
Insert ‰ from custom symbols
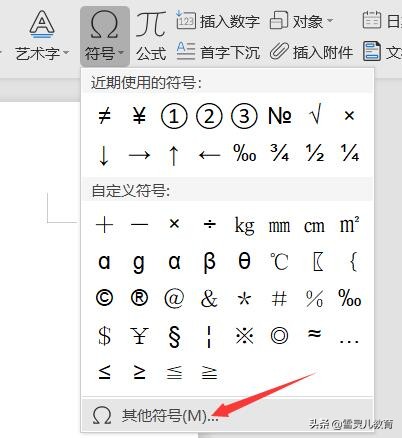[x=349, y=298]
